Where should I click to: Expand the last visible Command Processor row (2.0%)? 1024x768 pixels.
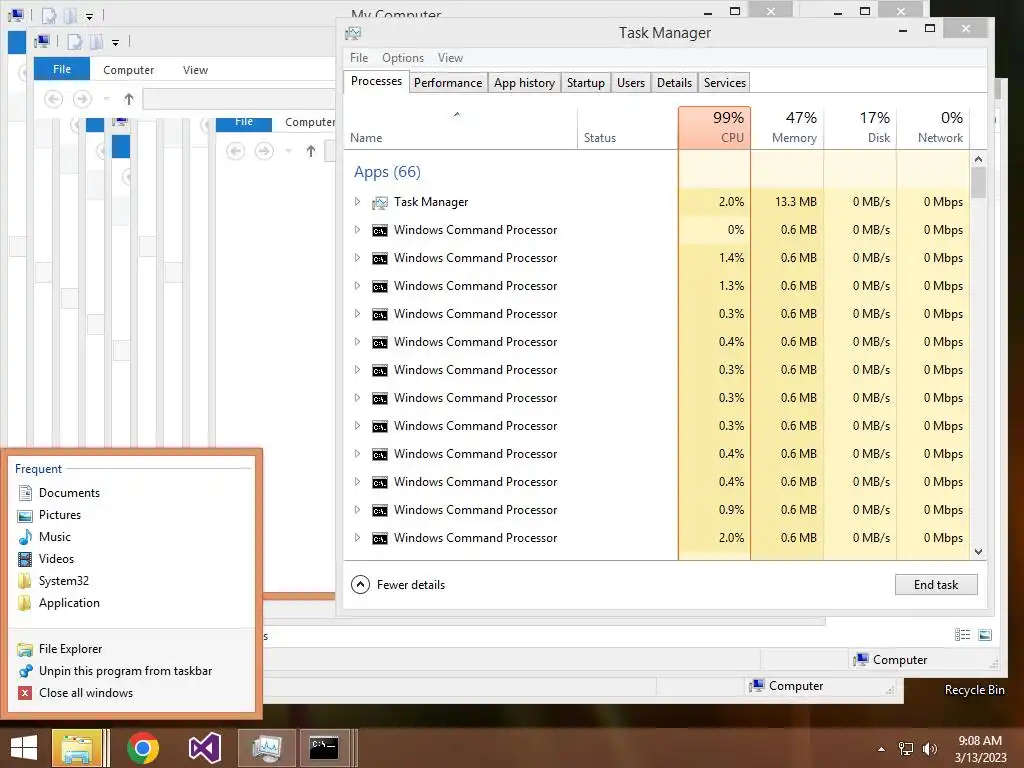tap(357, 538)
